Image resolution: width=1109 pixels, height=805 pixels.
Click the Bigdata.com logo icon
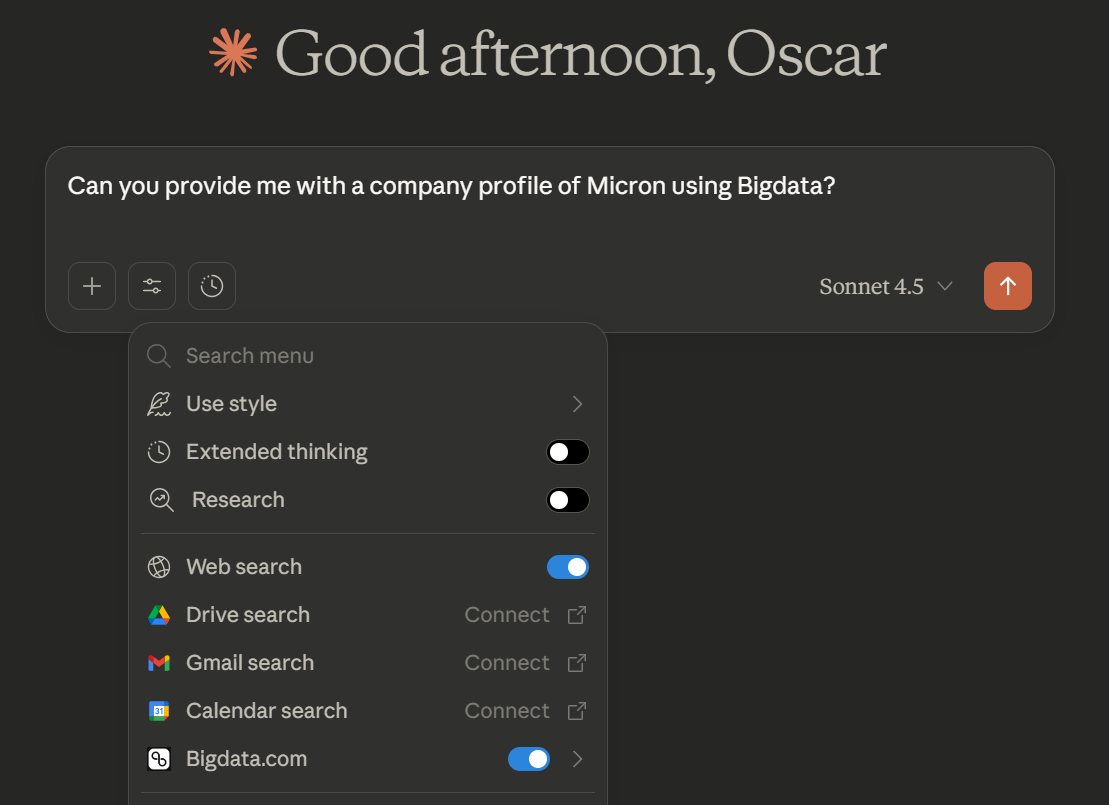[x=159, y=759]
